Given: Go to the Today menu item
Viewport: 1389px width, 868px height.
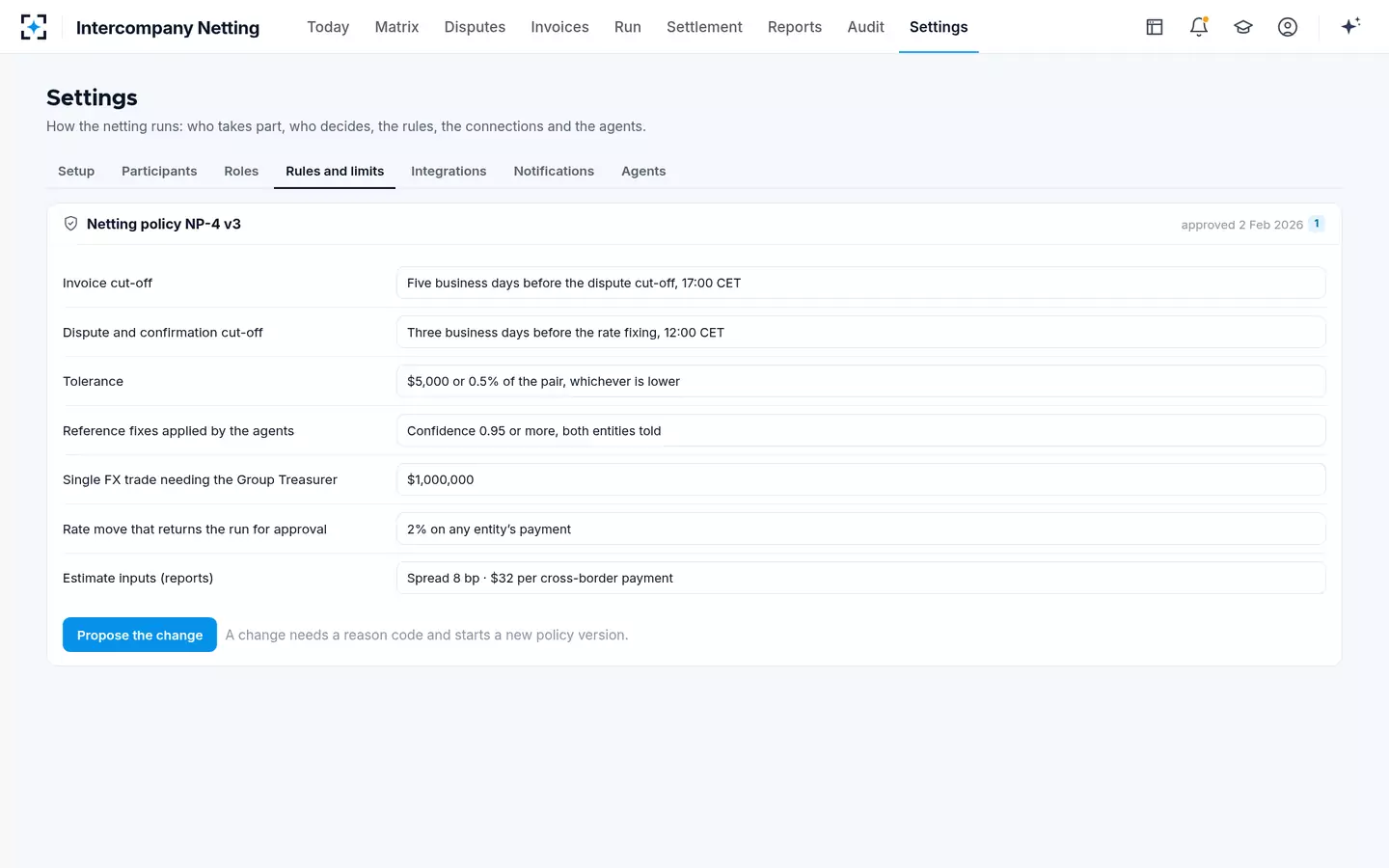Looking at the screenshot, I should (x=328, y=27).
